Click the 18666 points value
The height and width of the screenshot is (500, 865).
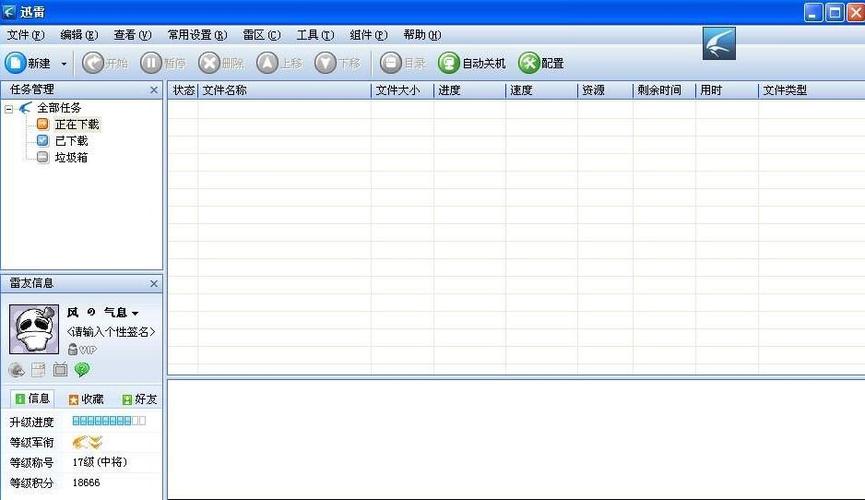86,482
